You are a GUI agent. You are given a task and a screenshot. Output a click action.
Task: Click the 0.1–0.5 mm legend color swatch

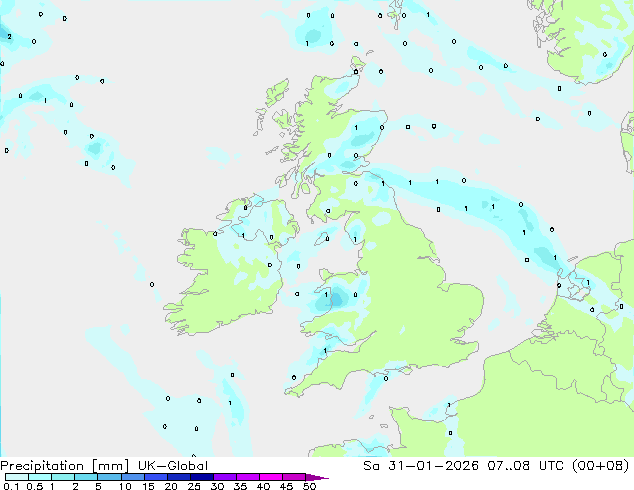17,477
